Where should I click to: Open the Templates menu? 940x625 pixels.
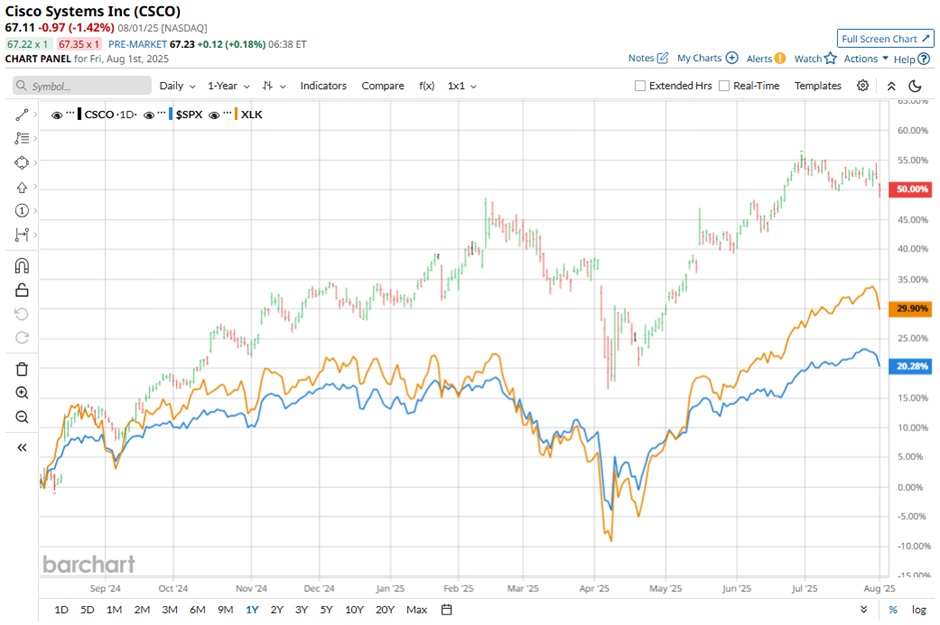(818, 86)
